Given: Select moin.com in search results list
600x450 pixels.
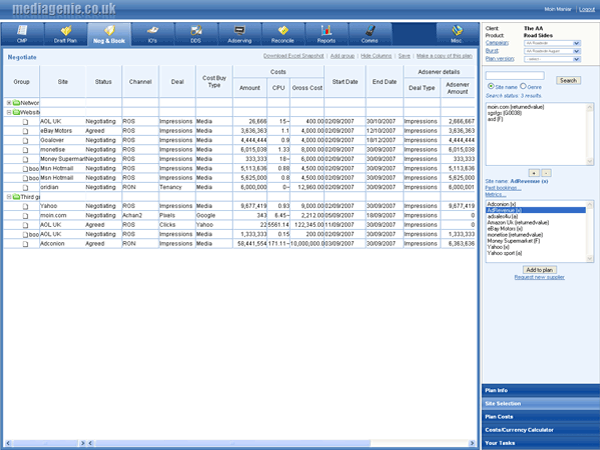Looking at the screenshot, I should coord(515,107).
